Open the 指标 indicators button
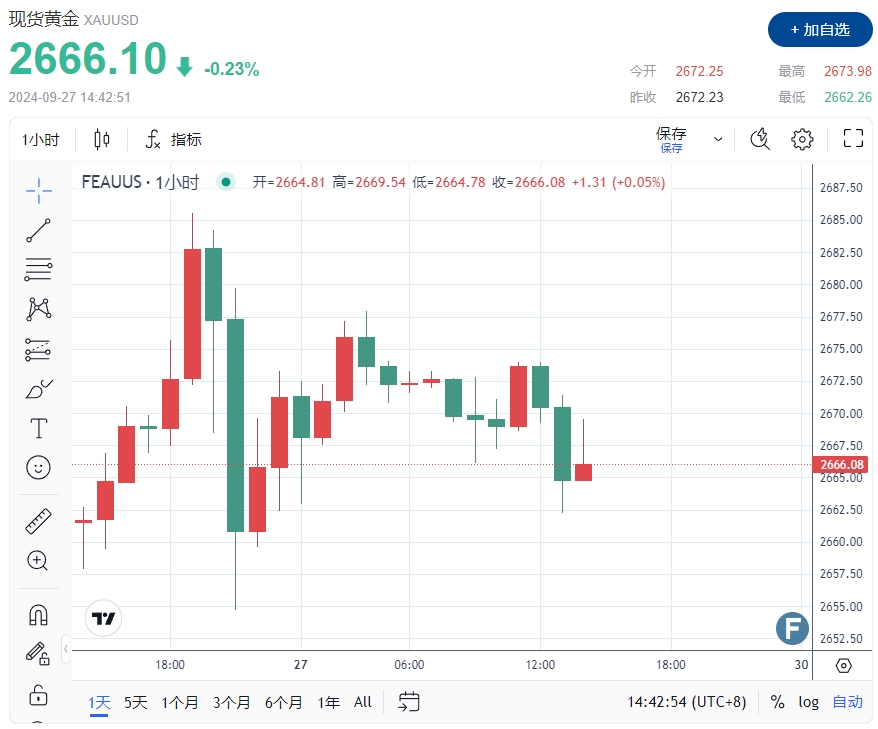Screen dimensions: 878x729 (174, 140)
